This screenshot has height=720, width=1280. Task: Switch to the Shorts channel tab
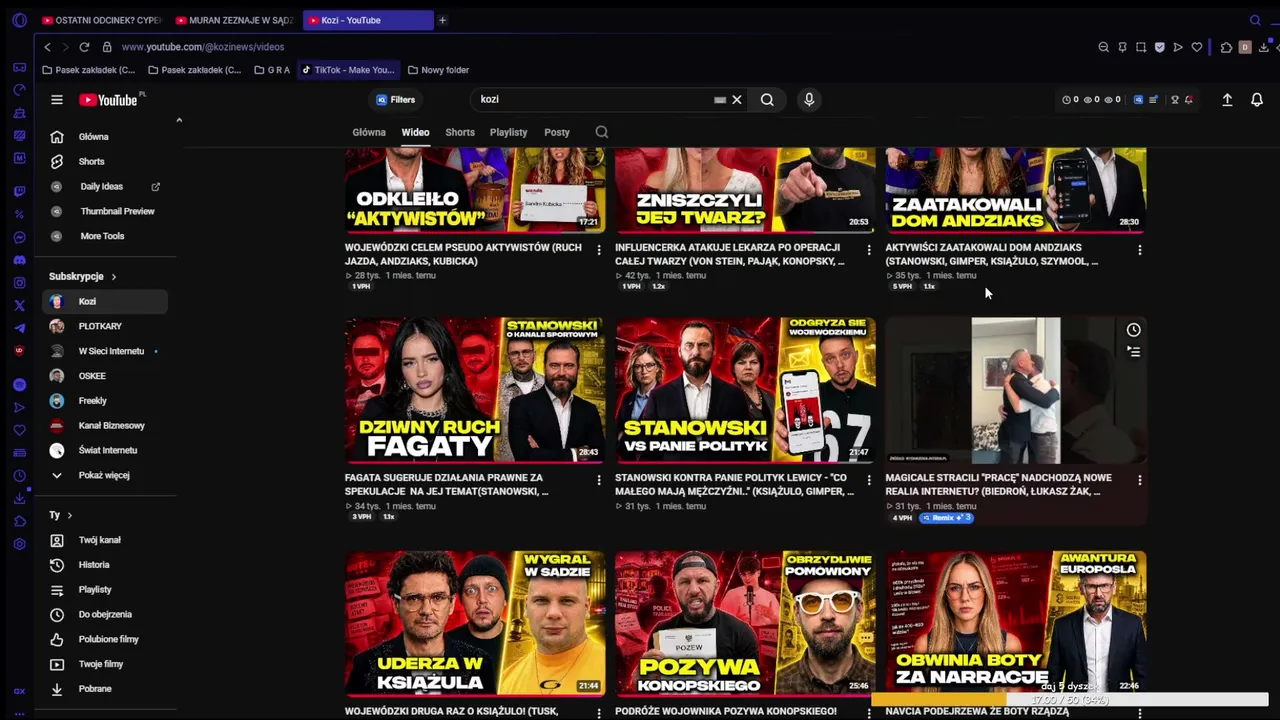pyautogui.click(x=460, y=132)
